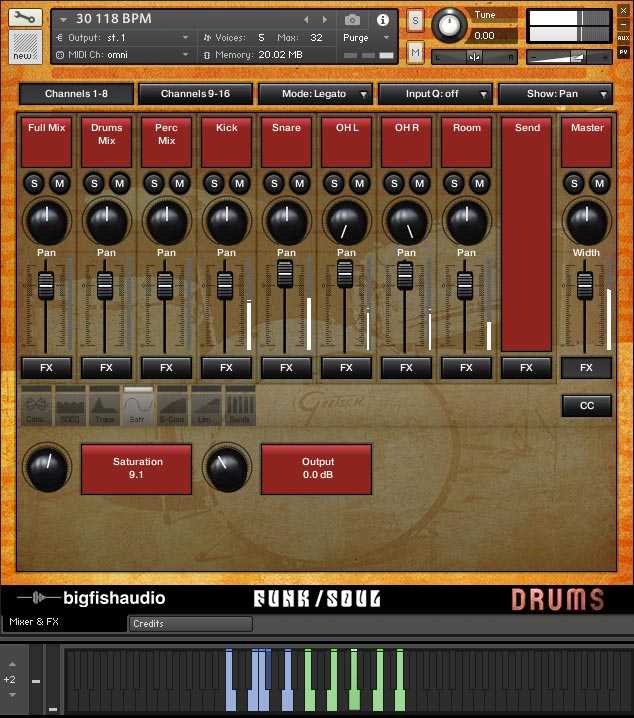634x718 pixels.
Task: Click the Kick channel pan knob
Action: pos(227,222)
